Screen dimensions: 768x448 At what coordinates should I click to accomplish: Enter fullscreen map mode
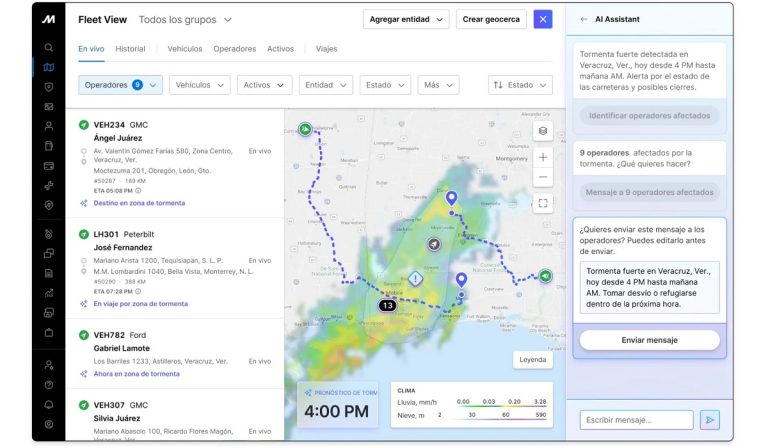tap(542, 203)
